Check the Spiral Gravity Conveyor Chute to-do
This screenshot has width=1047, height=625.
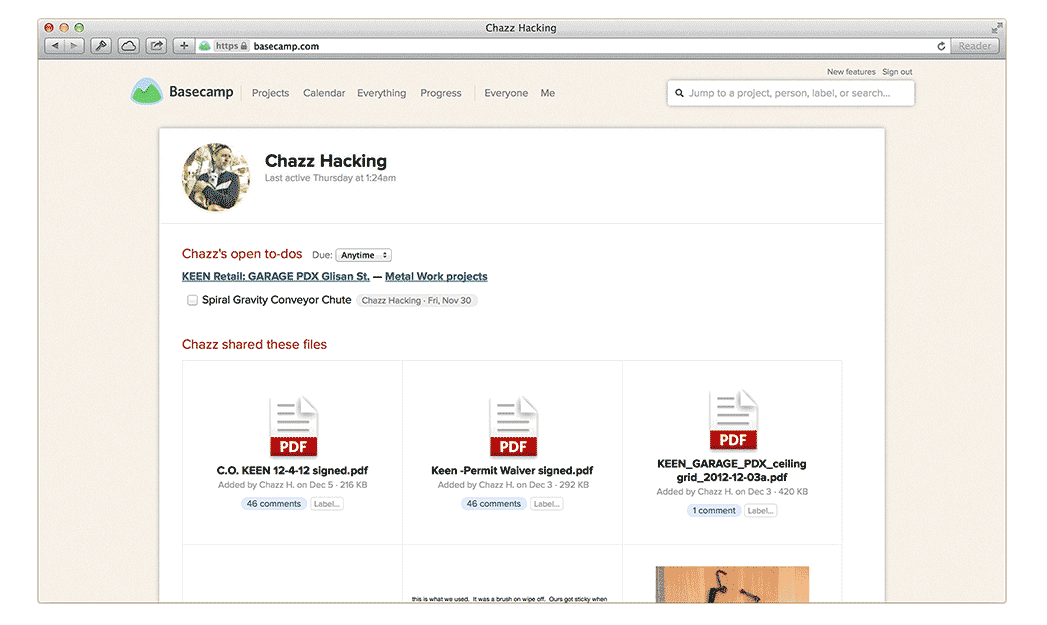[x=192, y=300]
